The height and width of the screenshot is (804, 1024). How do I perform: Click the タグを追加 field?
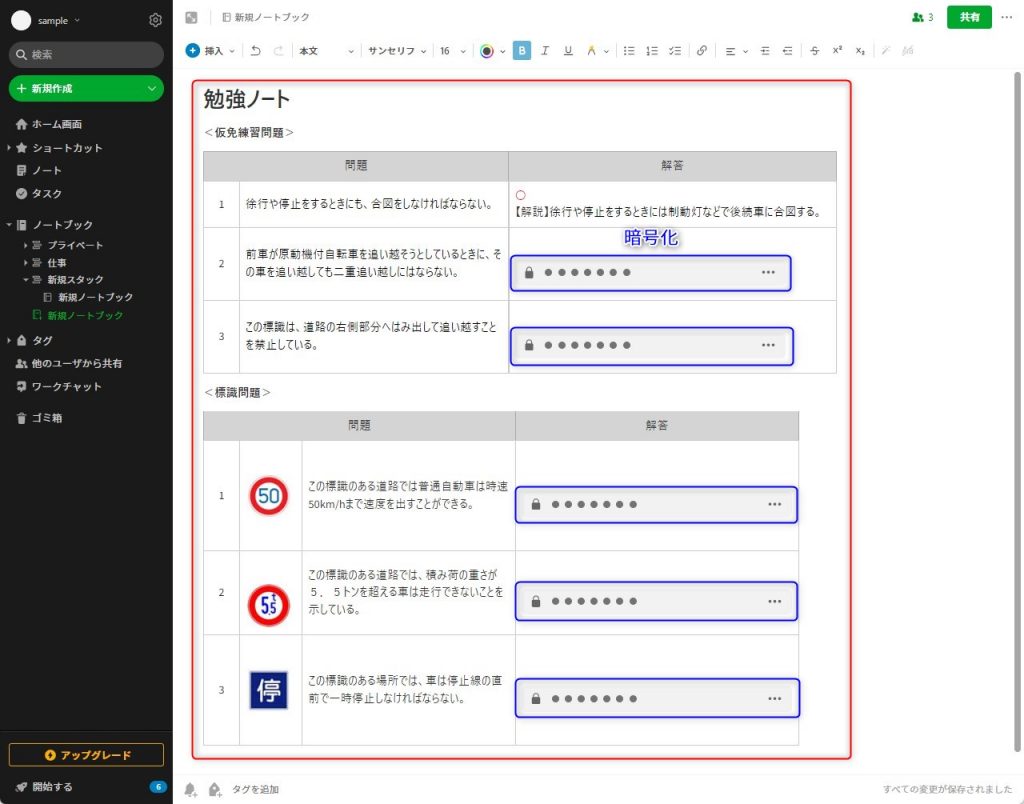(x=255, y=789)
